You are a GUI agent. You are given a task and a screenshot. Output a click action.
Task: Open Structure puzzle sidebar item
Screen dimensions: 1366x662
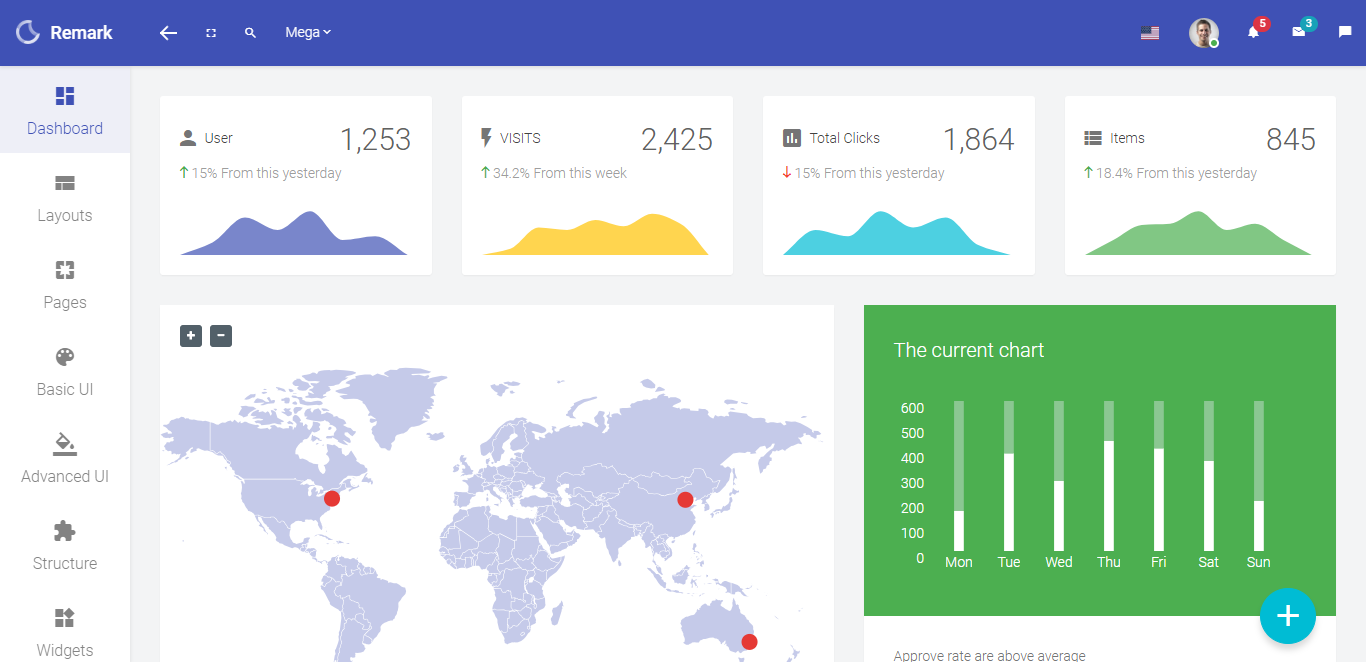65,545
